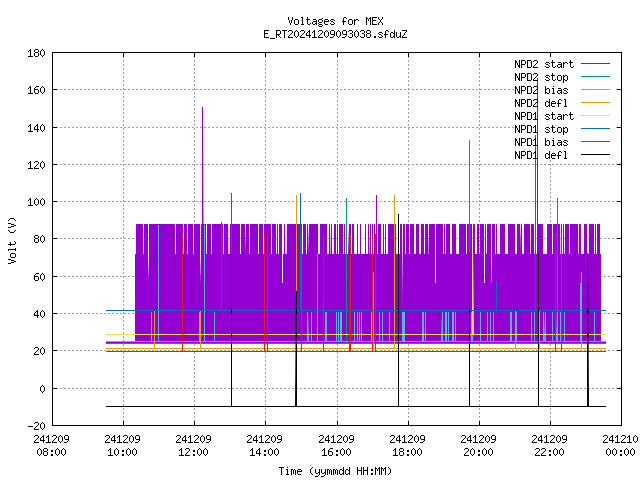Click the NPD2 start legend label

click(x=544, y=64)
